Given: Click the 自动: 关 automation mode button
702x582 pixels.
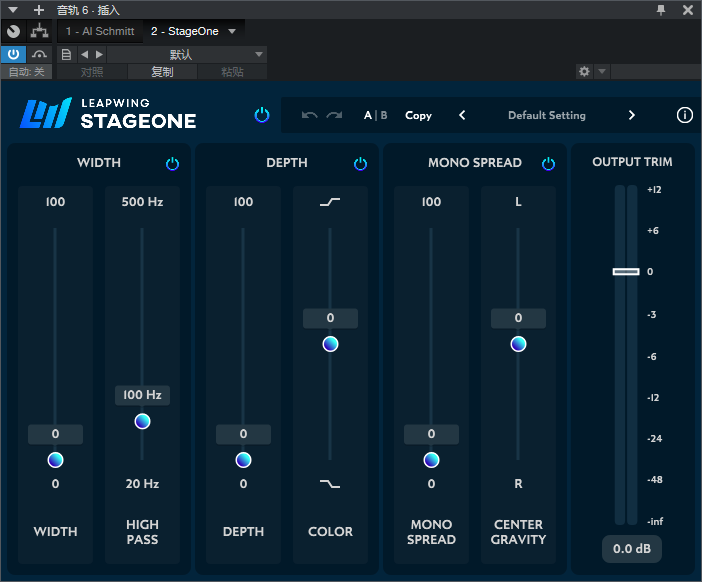Looking at the screenshot, I should (26, 72).
